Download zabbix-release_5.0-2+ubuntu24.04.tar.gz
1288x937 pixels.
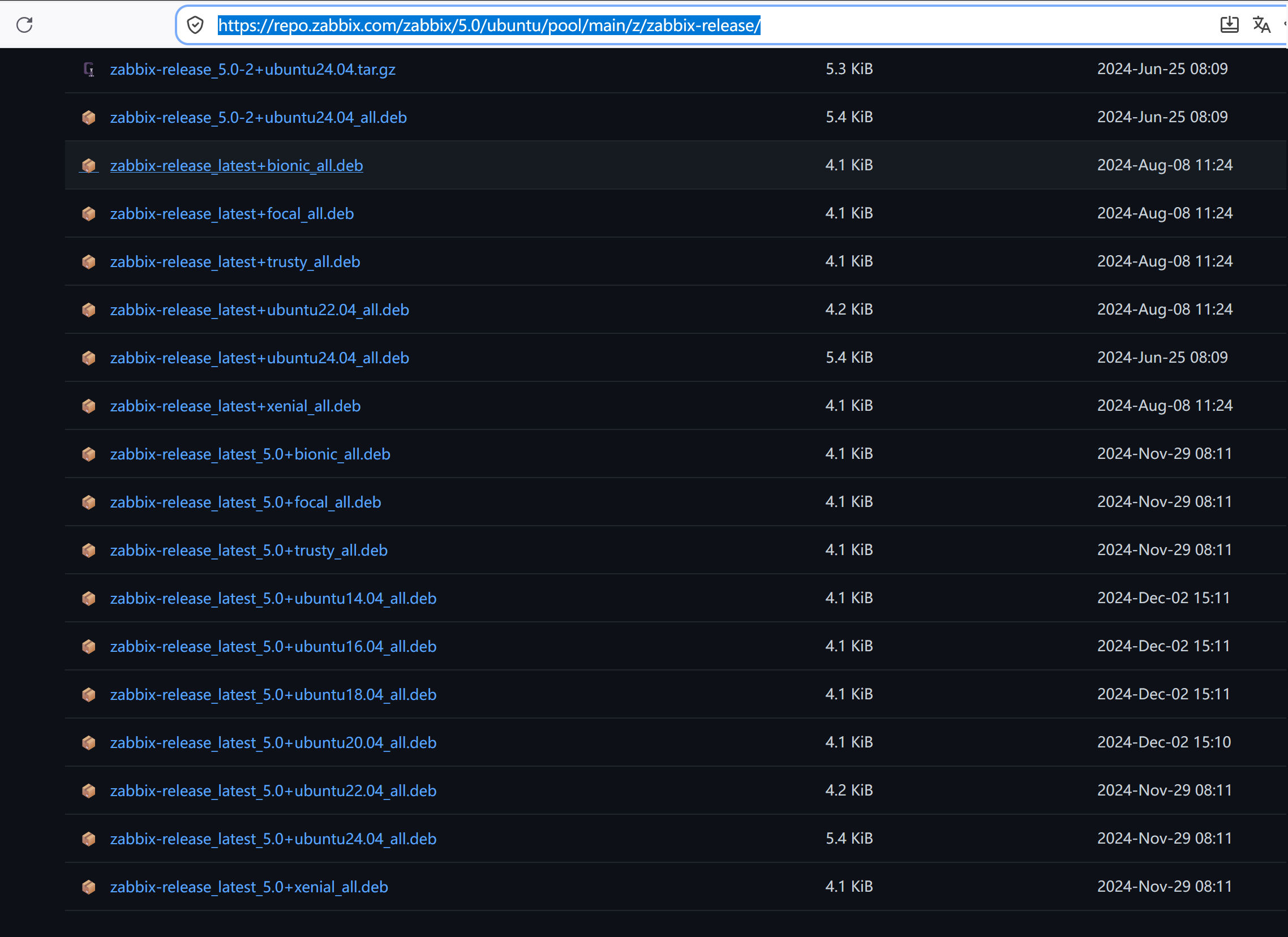[253, 69]
